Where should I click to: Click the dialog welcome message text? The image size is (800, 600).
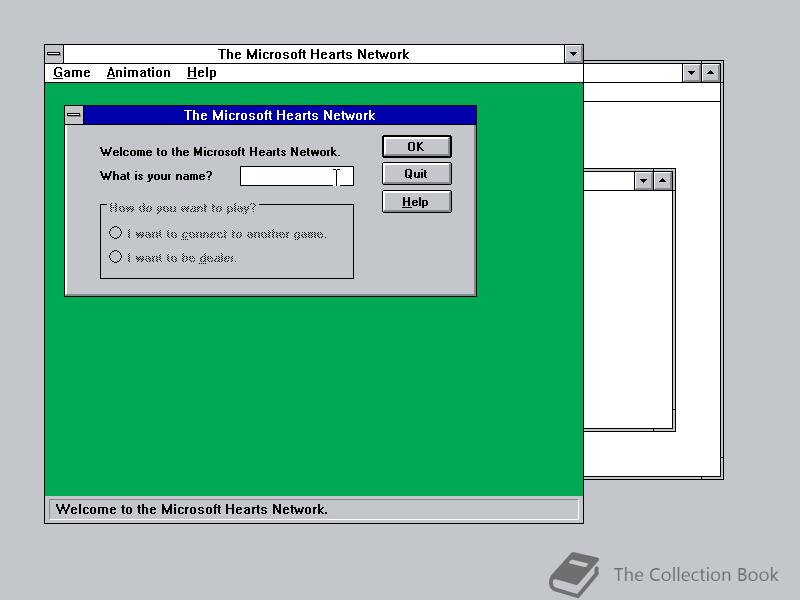[x=220, y=152]
